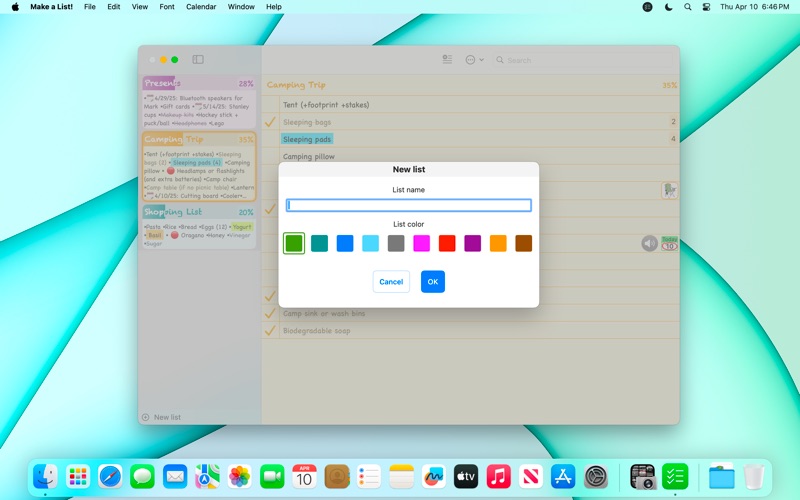This screenshot has width=800, height=500.
Task: Open the Calendar menu
Action: click(x=201, y=7)
